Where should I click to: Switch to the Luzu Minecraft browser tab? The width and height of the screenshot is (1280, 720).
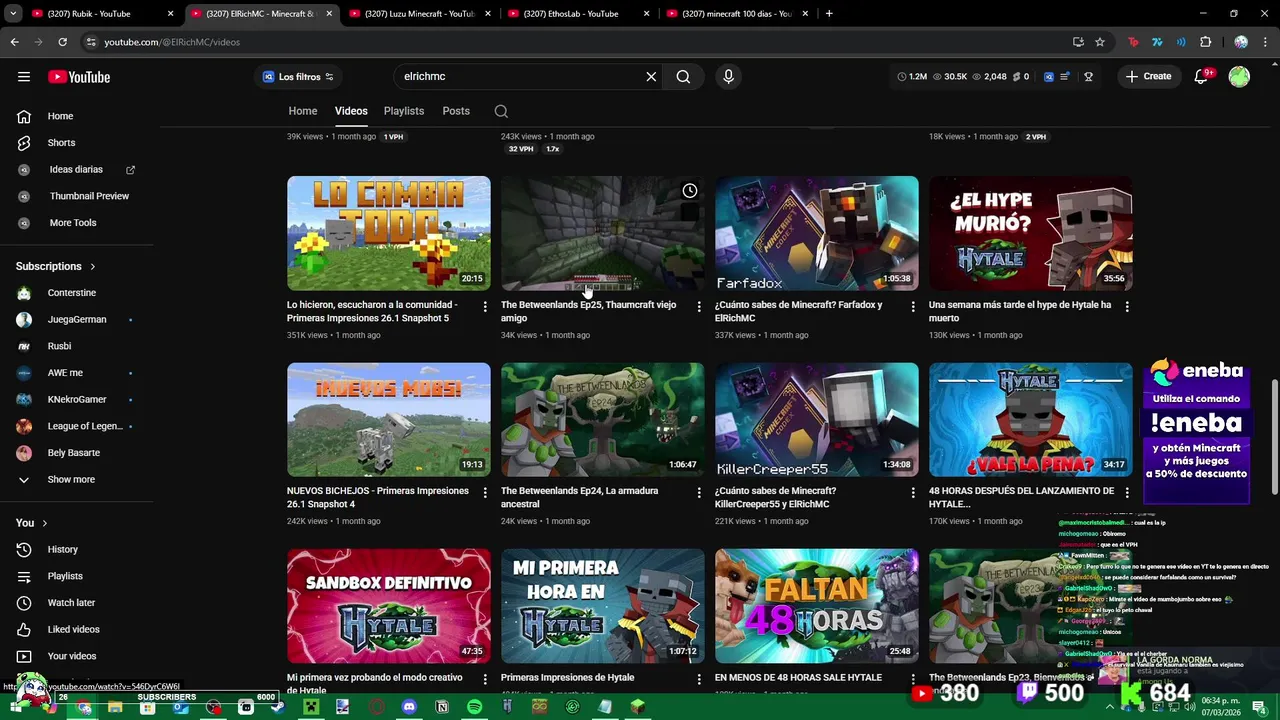click(x=418, y=13)
